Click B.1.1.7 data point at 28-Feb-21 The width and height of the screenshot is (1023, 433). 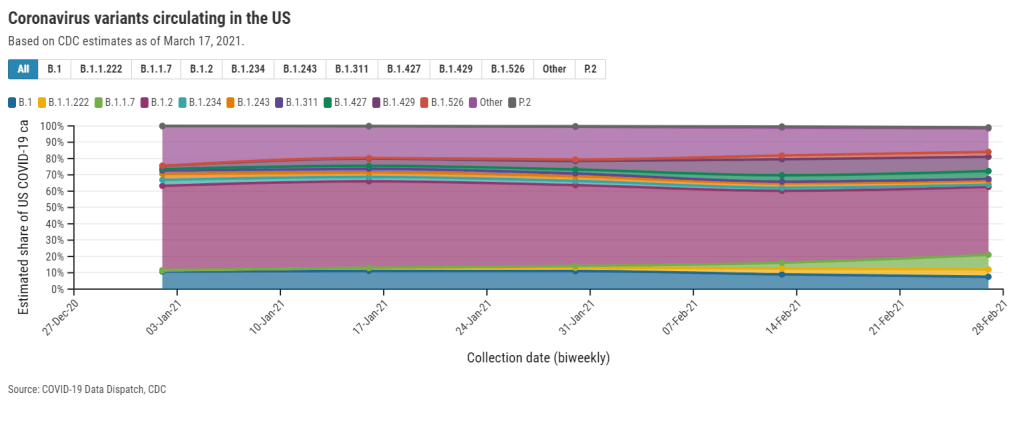[x=987, y=255]
